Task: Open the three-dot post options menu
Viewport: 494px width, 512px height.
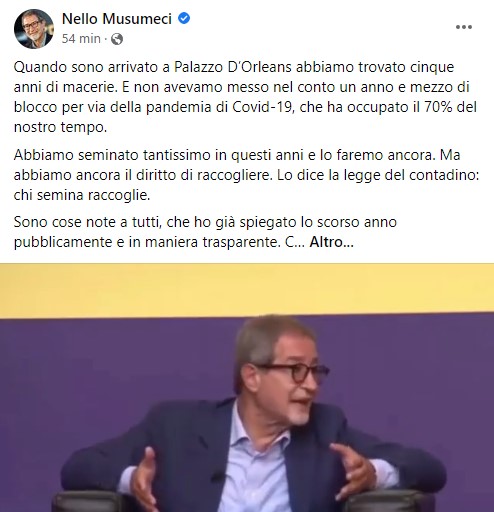Action: point(464,27)
